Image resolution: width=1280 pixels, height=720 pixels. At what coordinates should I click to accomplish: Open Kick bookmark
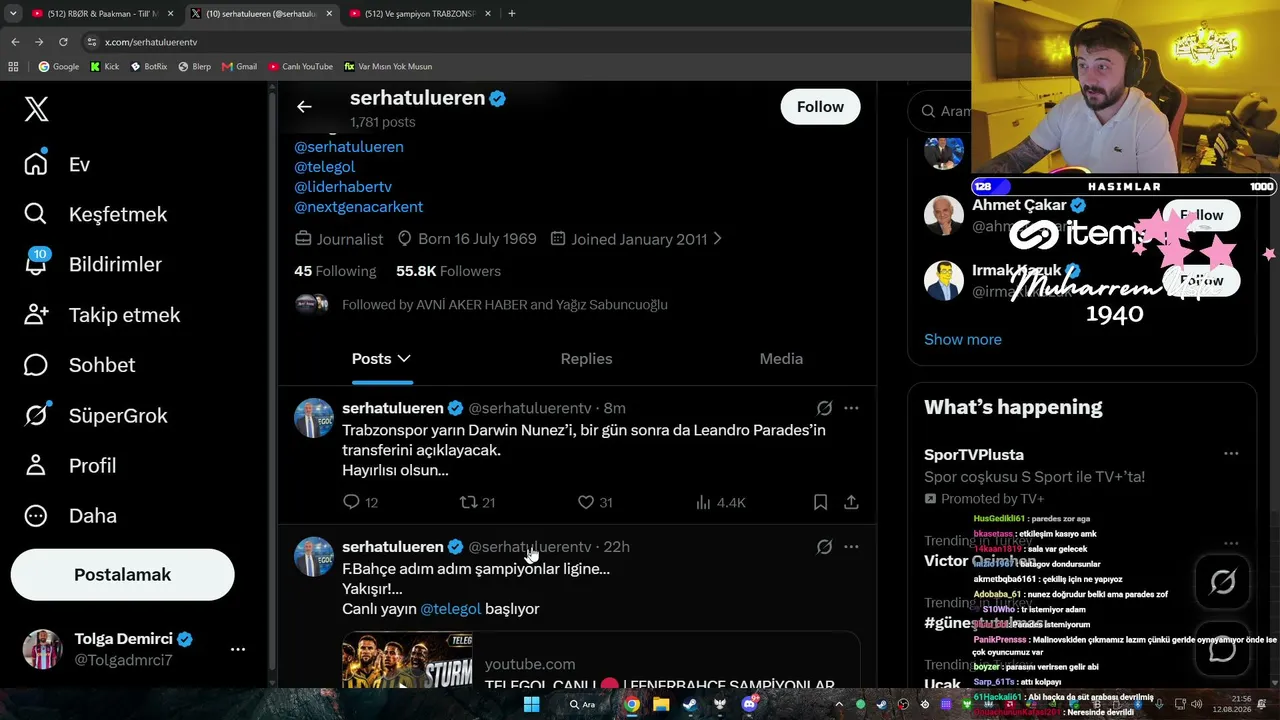coord(104,67)
